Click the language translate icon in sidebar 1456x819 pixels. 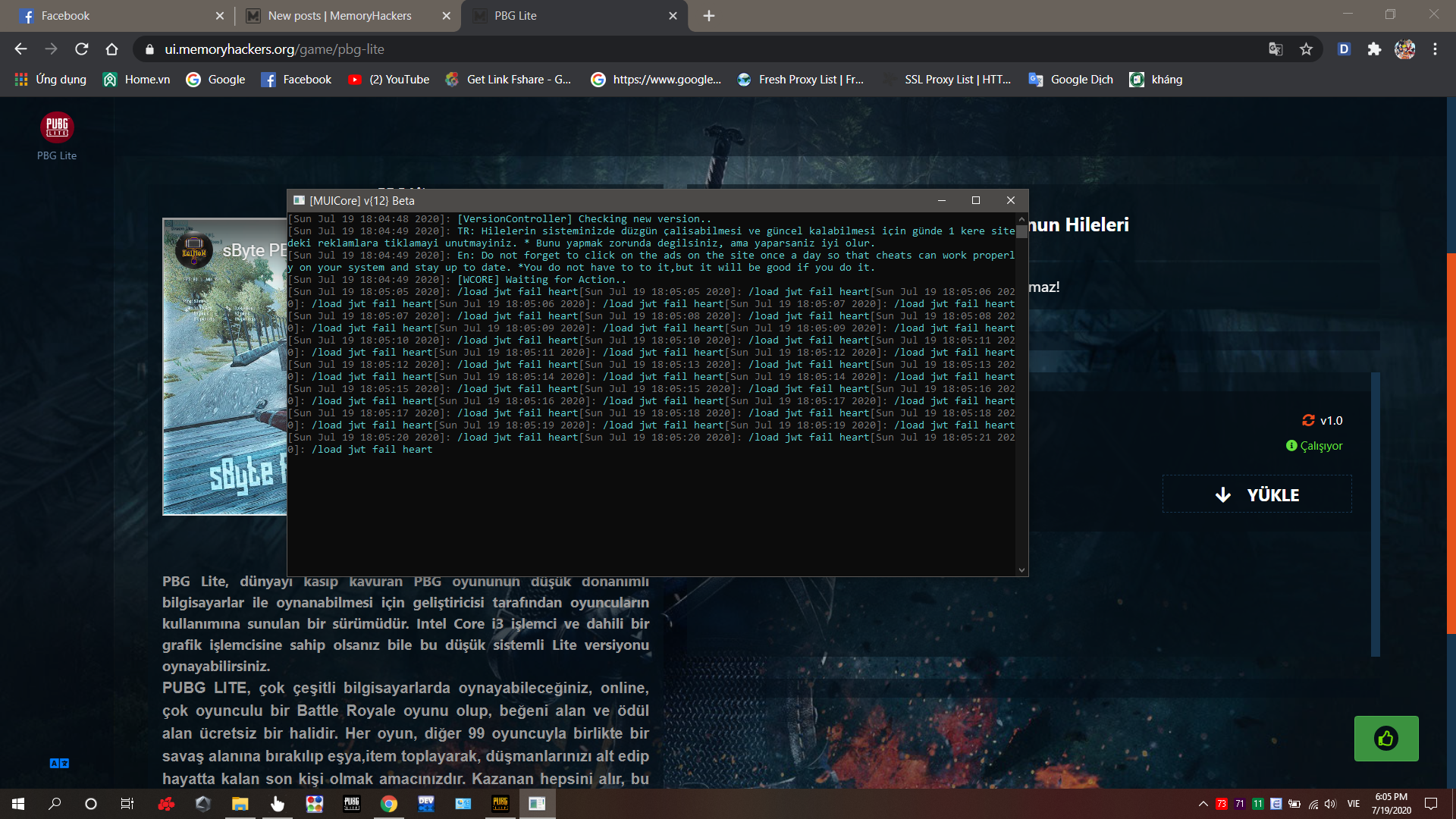(x=59, y=764)
